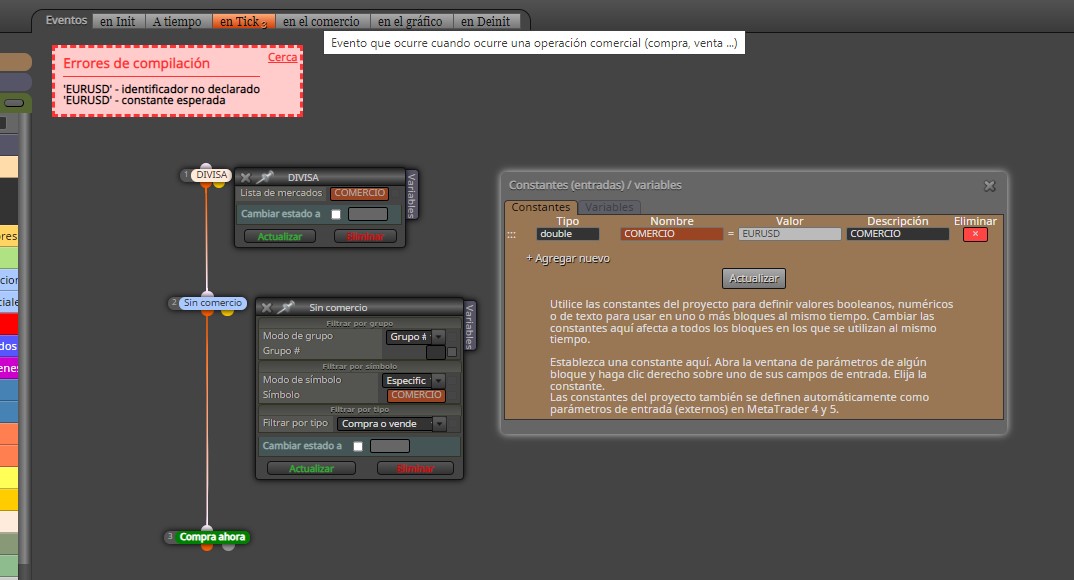Toggle Cambiar estado a checkbox in DIVISA panel
The width and height of the screenshot is (1074, 580).
336,214
